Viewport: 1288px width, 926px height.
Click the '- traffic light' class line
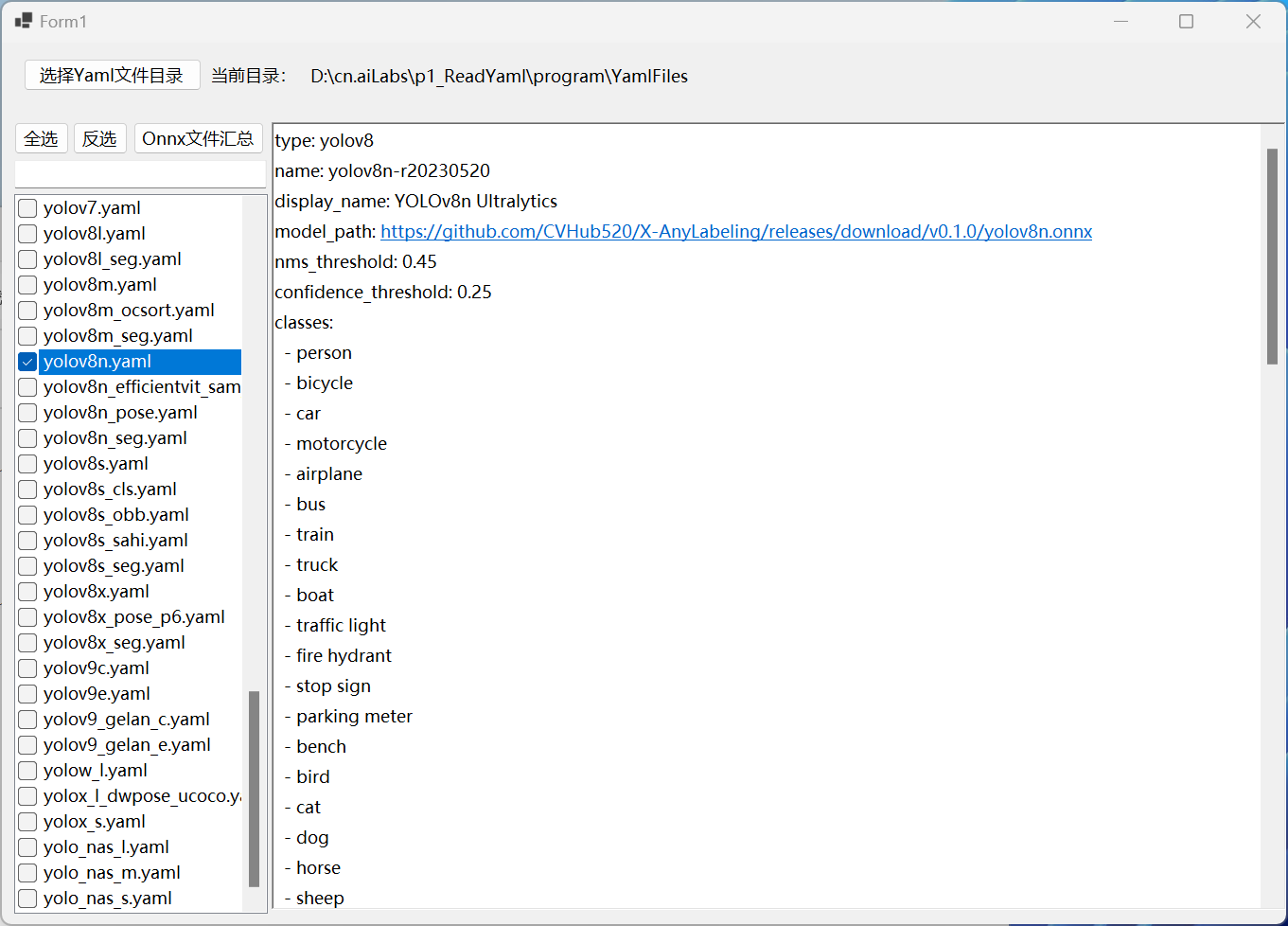[335, 625]
